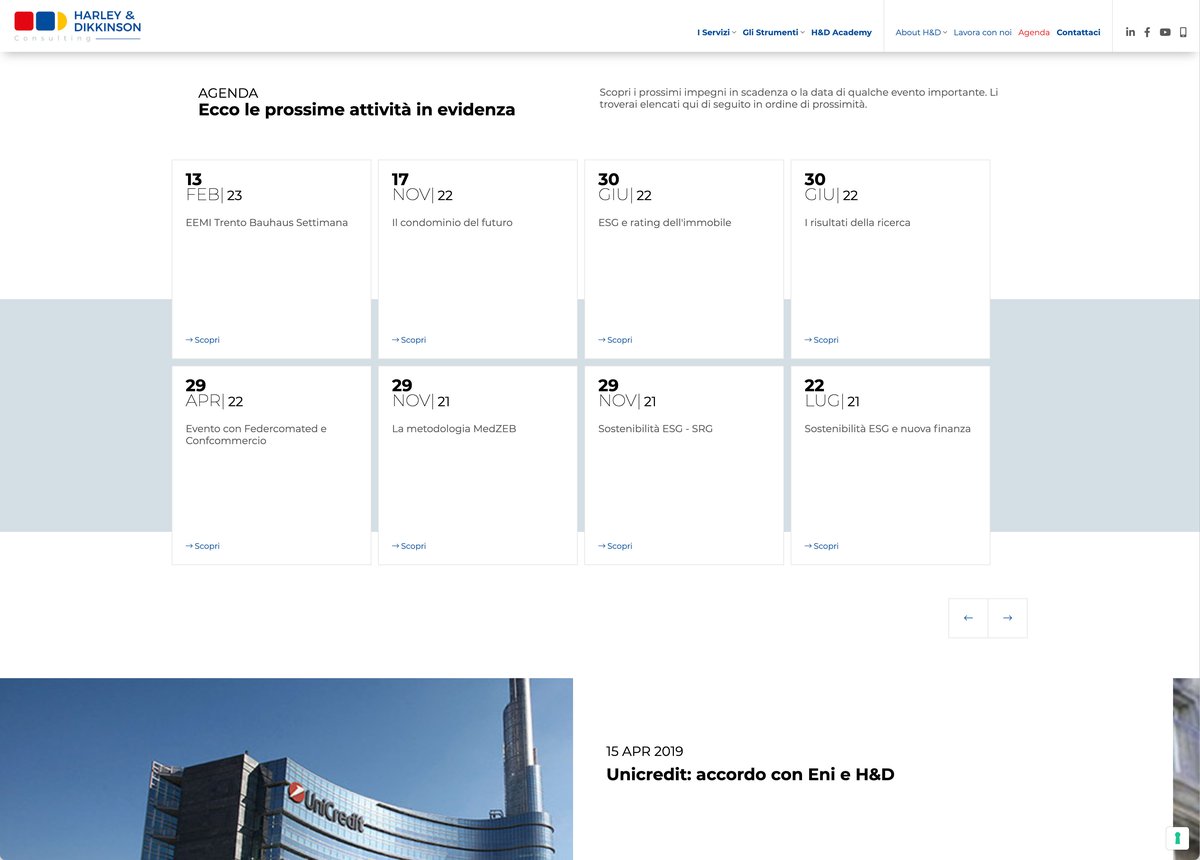Click the mobile phone icon in header

(1183, 32)
